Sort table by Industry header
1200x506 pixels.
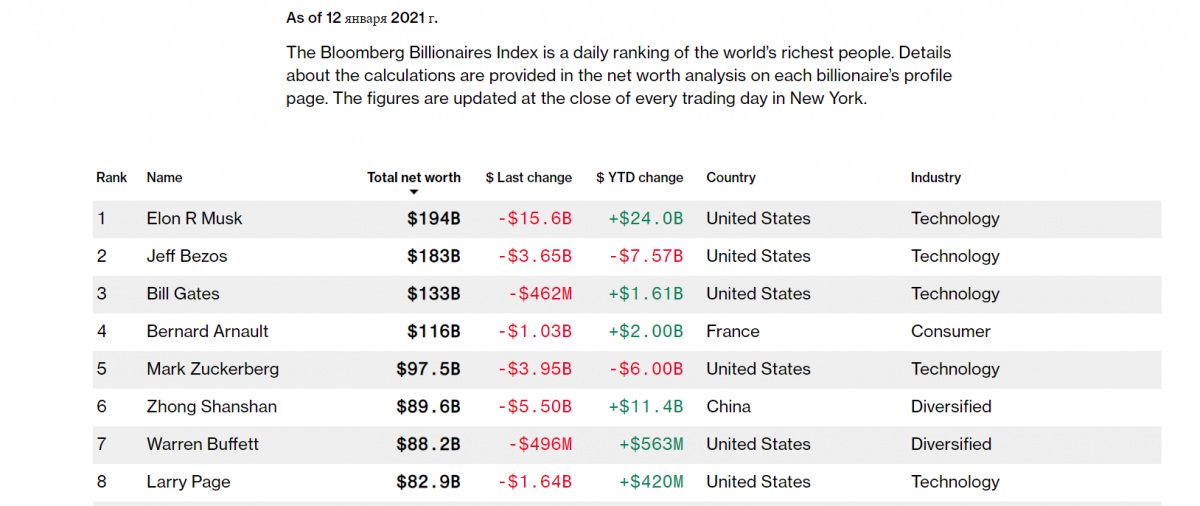click(x=935, y=177)
